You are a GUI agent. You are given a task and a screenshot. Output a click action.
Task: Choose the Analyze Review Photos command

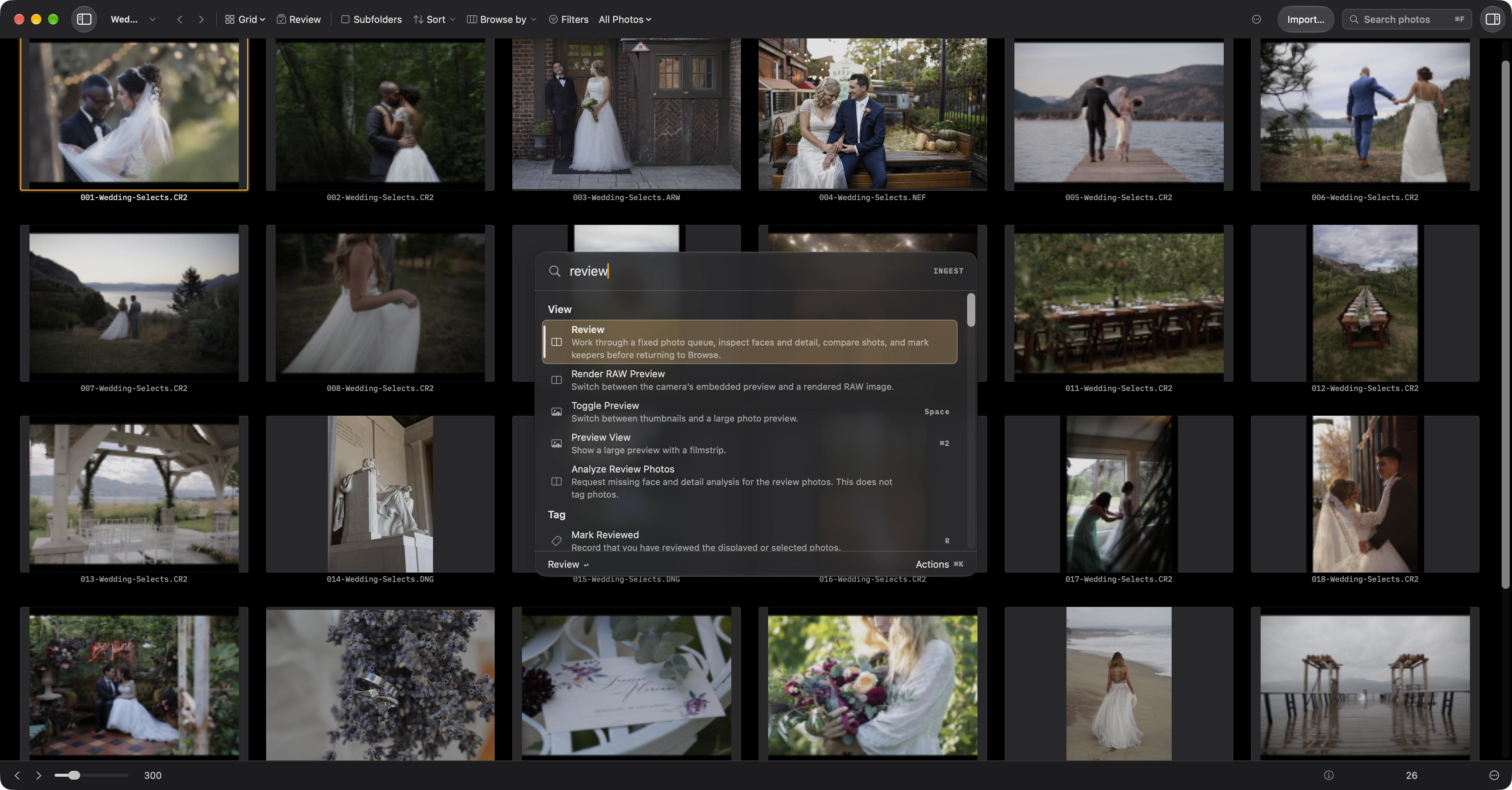[x=750, y=481]
